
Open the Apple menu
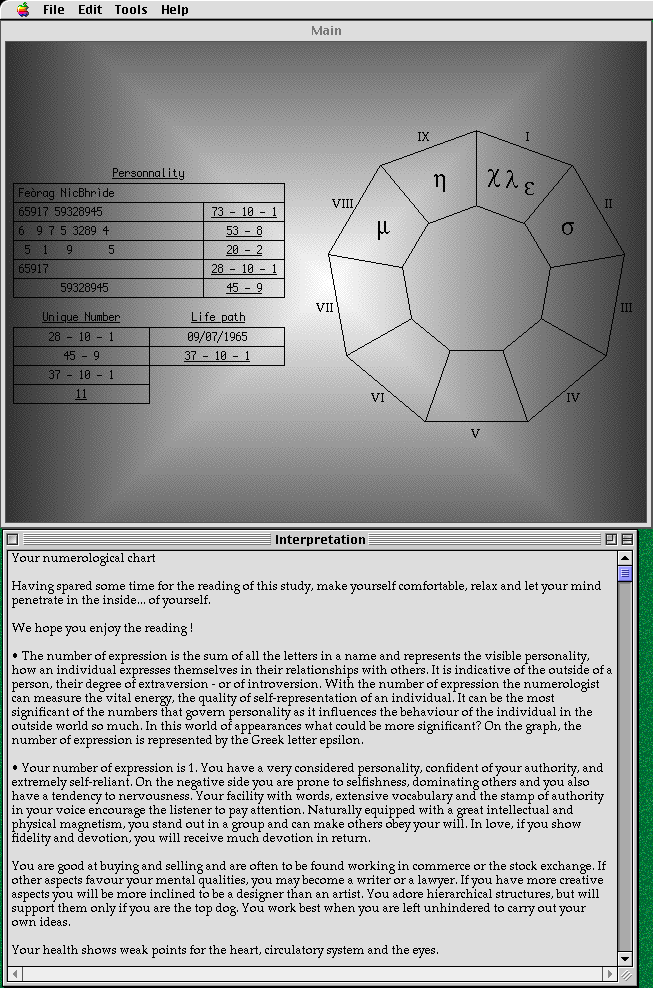[x=23, y=9]
